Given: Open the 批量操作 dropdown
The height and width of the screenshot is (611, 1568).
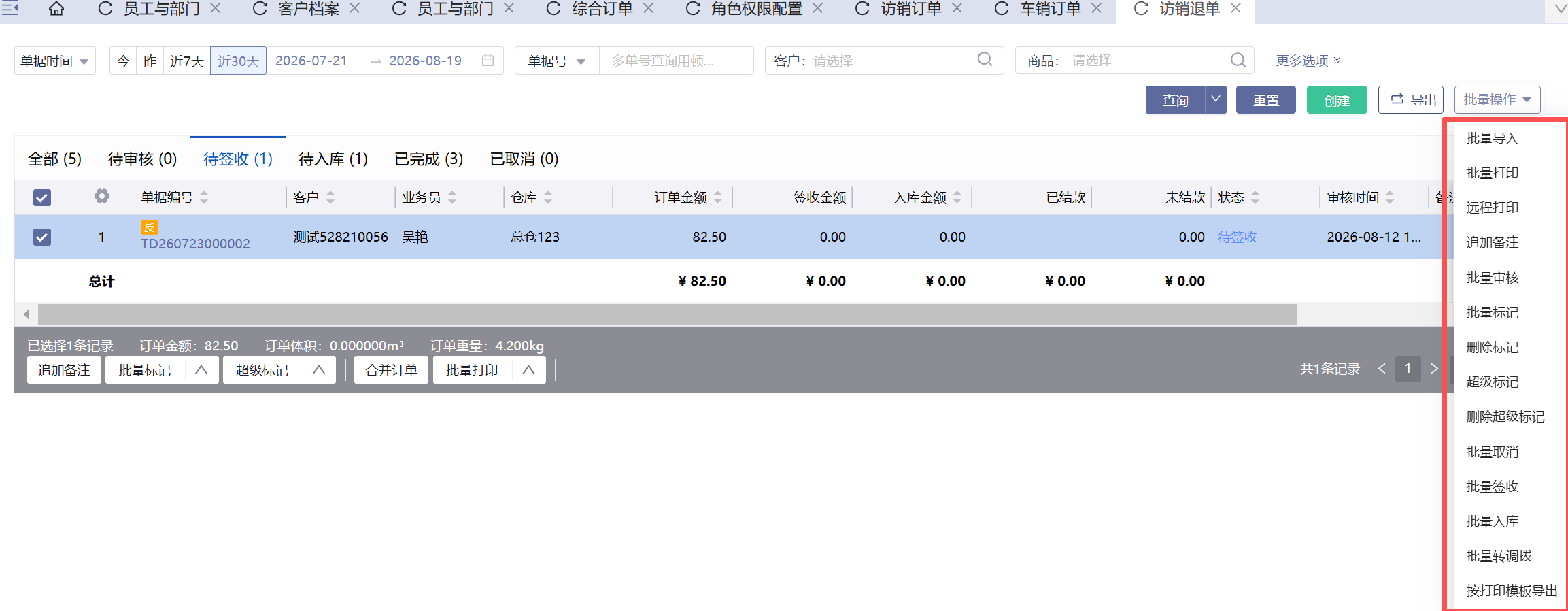Looking at the screenshot, I should pyautogui.click(x=1497, y=100).
